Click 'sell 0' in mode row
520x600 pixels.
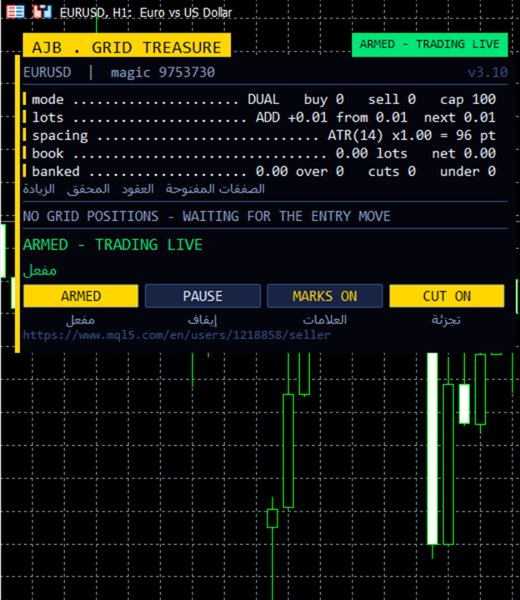pyautogui.click(x=392, y=99)
